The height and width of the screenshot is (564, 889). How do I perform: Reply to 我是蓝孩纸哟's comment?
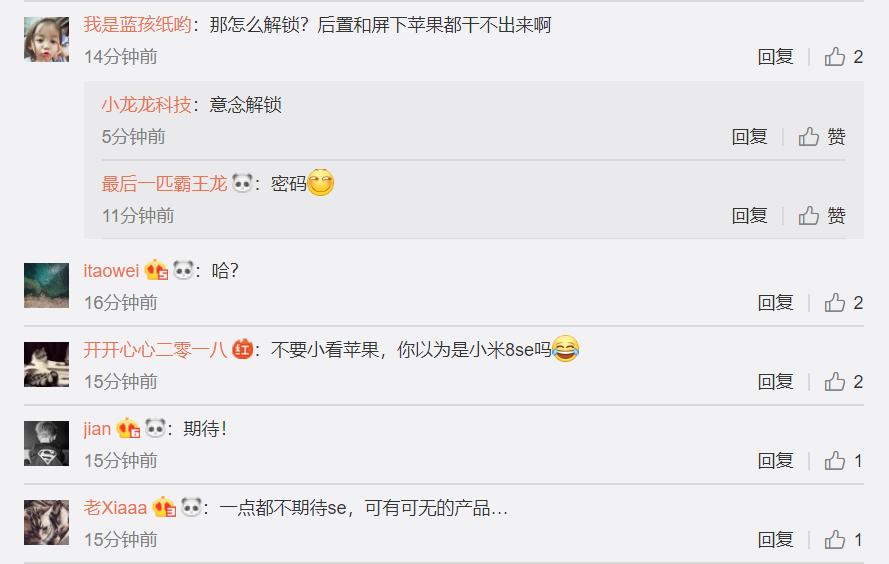pos(775,57)
